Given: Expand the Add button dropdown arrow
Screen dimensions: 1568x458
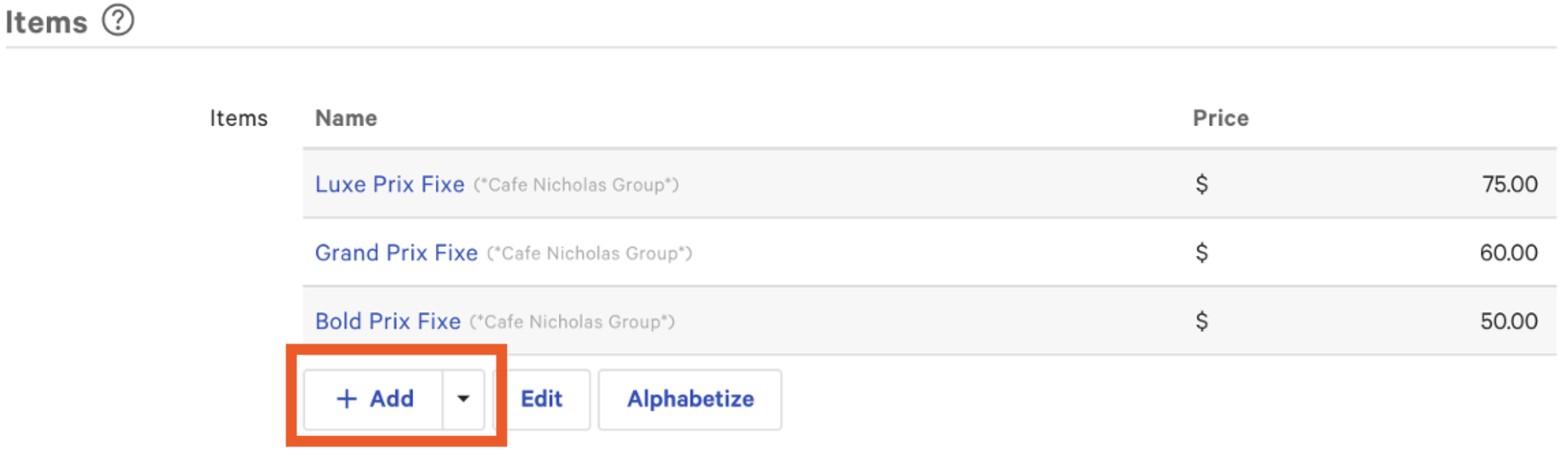Looking at the screenshot, I should coord(463,399).
